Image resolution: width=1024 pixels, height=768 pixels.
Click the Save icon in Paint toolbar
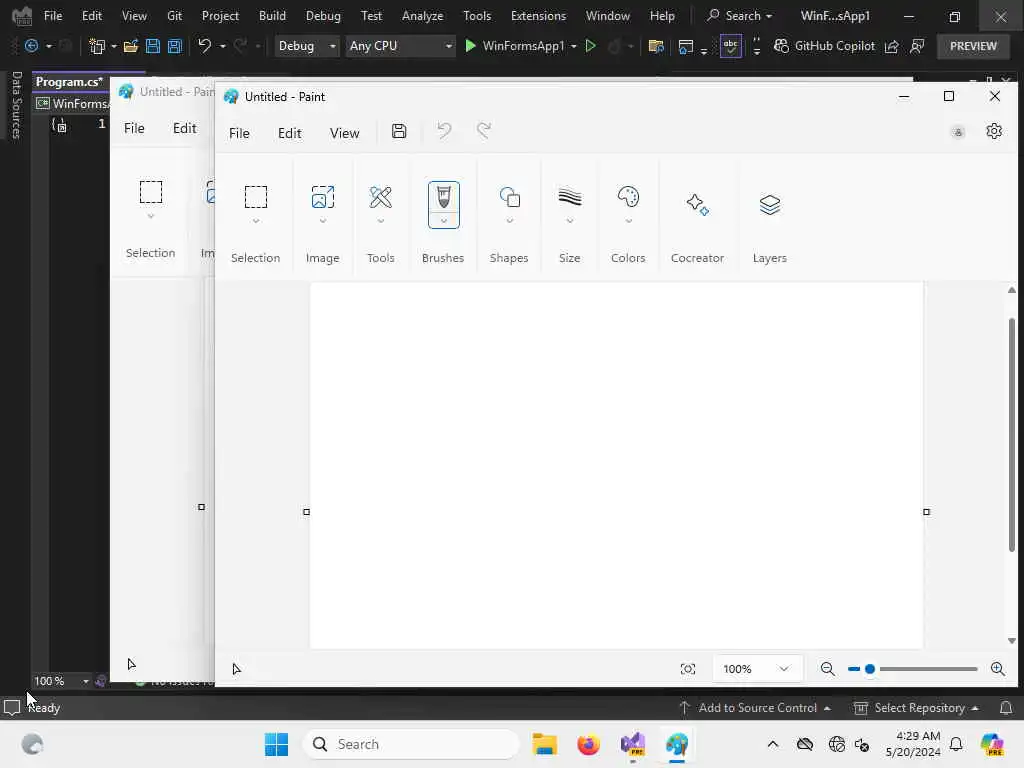point(399,131)
